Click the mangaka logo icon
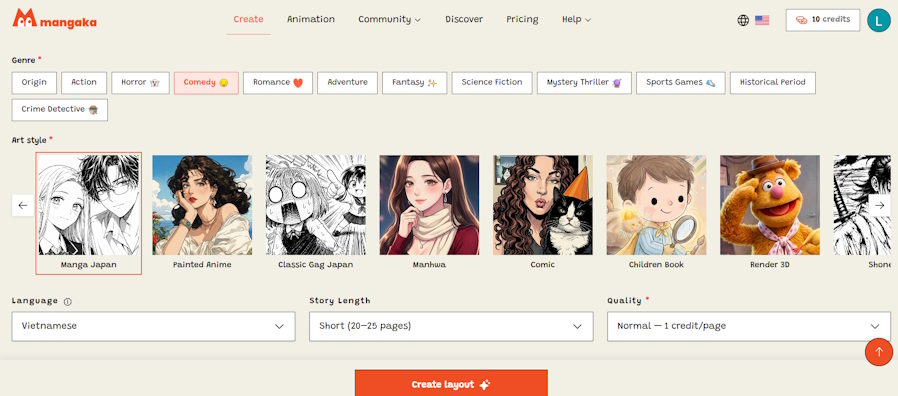 pos(24,18)
